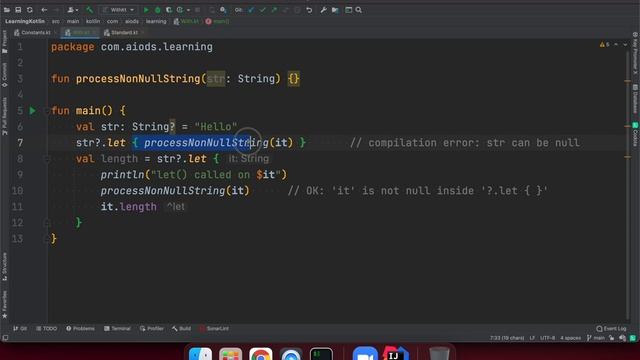Image resolution: width=640 pixels, height=360 pixels.
Task: Open file via the folder toolbar icon
Action: (7, 10)
